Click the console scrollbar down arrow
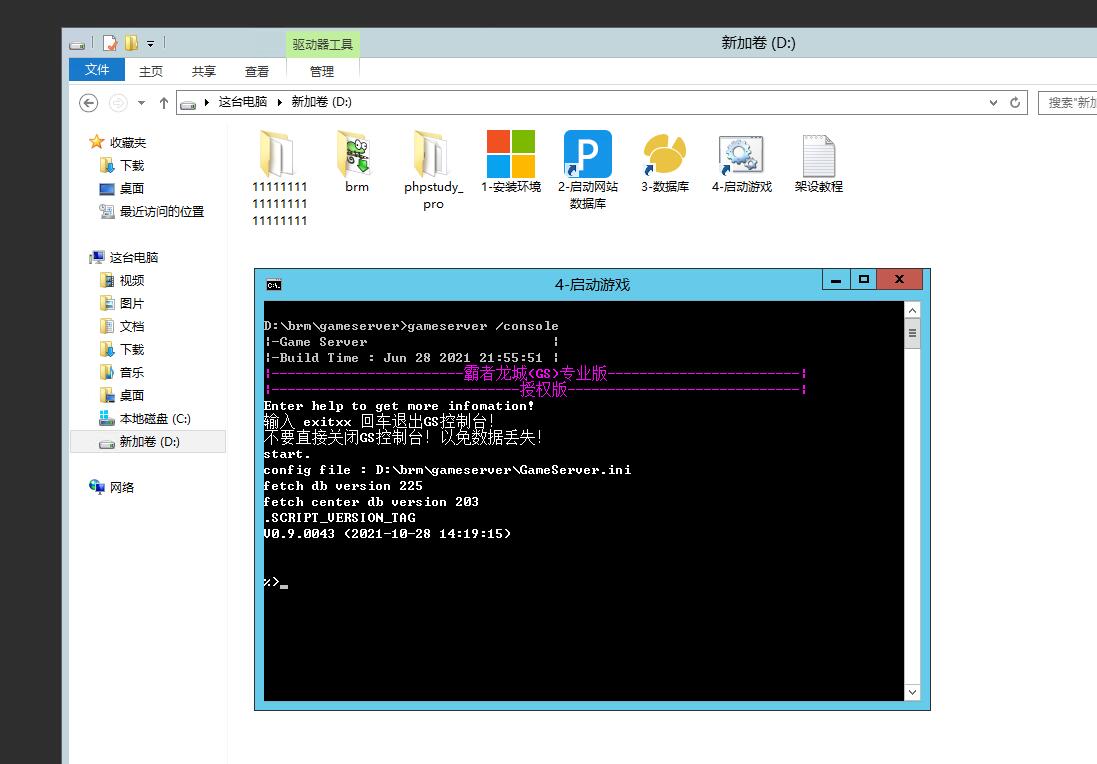The width and height of the screenshot is (1097, 764). pos(912,692)
